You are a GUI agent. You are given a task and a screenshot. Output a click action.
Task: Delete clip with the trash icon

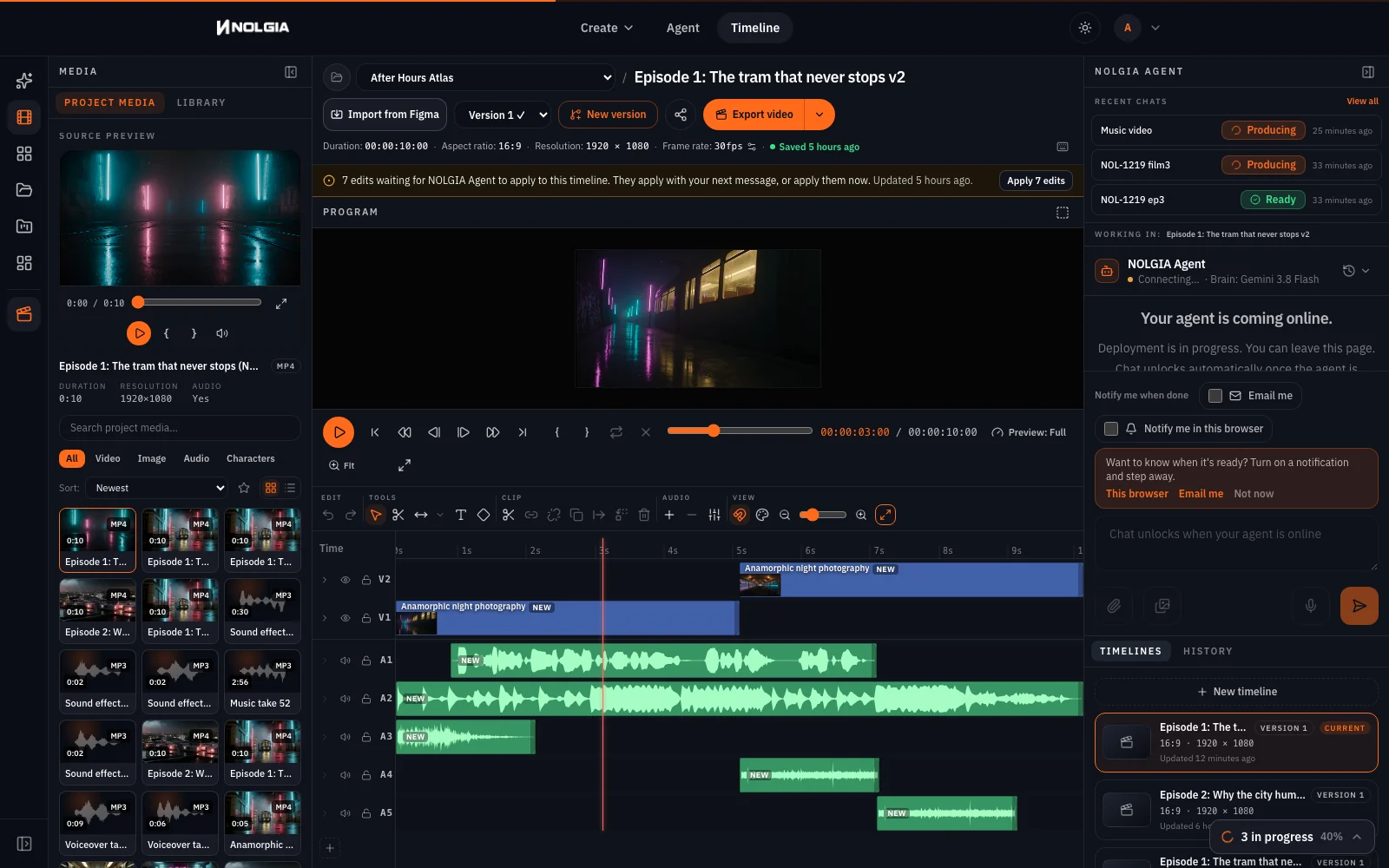pyautogui.click(x=644, y=515)
